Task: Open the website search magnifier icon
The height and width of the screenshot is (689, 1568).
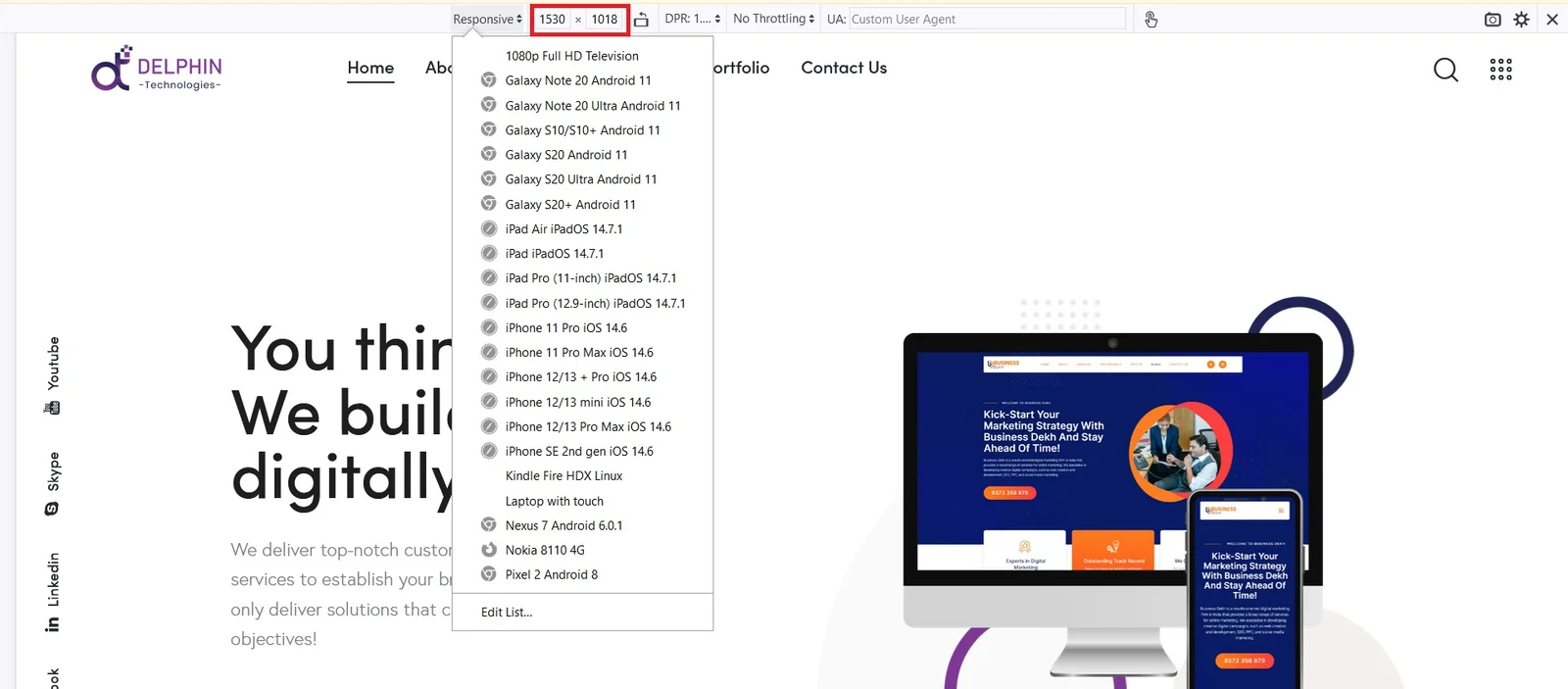Action: tap(1445, 70)
